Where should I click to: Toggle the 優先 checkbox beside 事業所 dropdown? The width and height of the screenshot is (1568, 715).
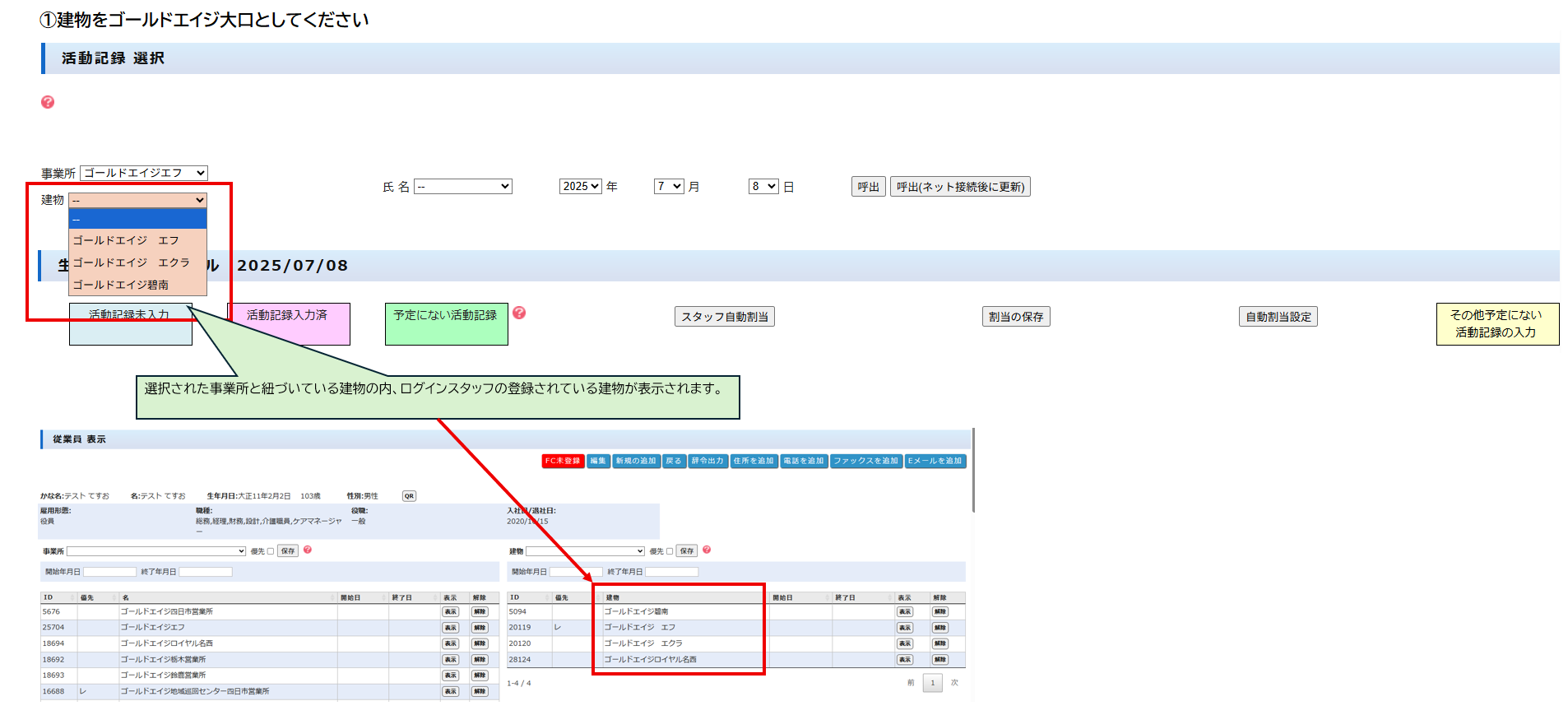[271, 551]
